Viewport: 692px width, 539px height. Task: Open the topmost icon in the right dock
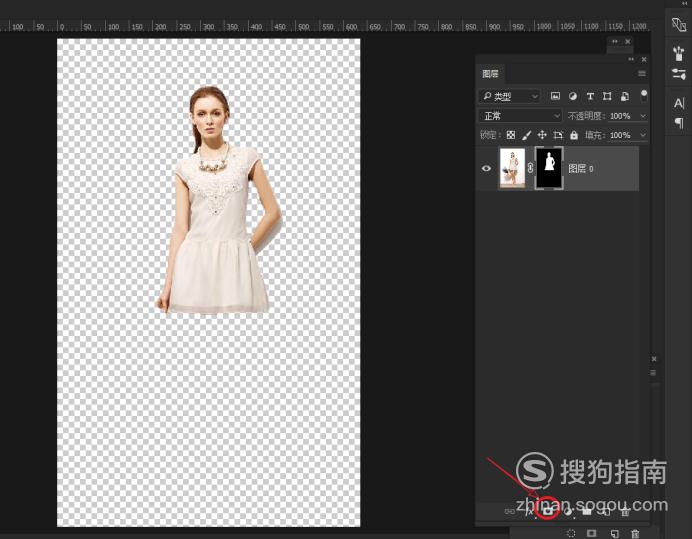678,24
